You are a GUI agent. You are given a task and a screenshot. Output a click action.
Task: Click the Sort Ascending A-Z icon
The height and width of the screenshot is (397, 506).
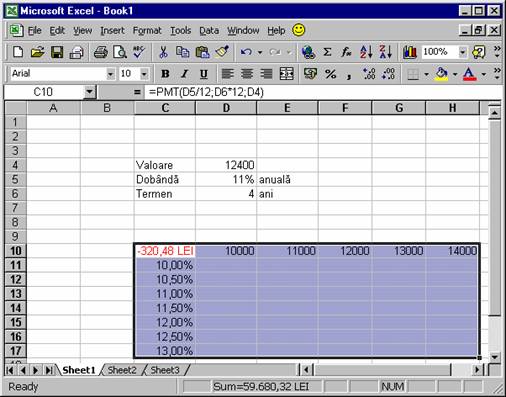click(366, 52)
